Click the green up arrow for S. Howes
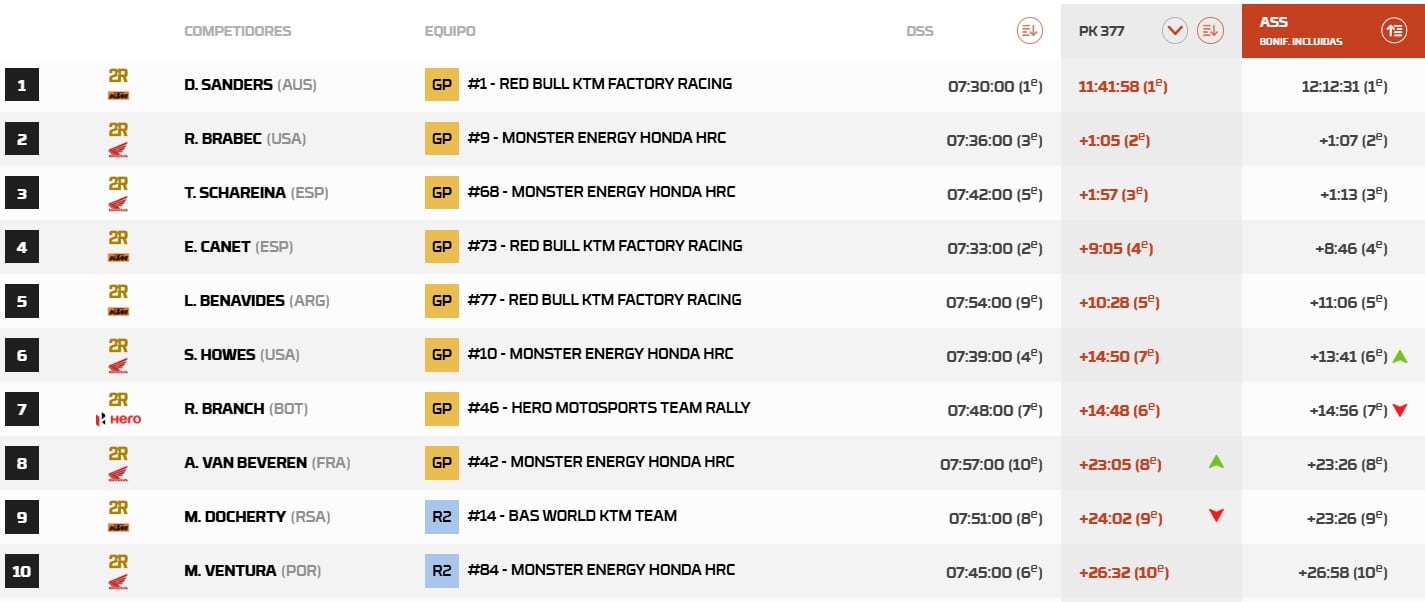Viewport: 1425px width, 602px height. (x=1400, y=356)
